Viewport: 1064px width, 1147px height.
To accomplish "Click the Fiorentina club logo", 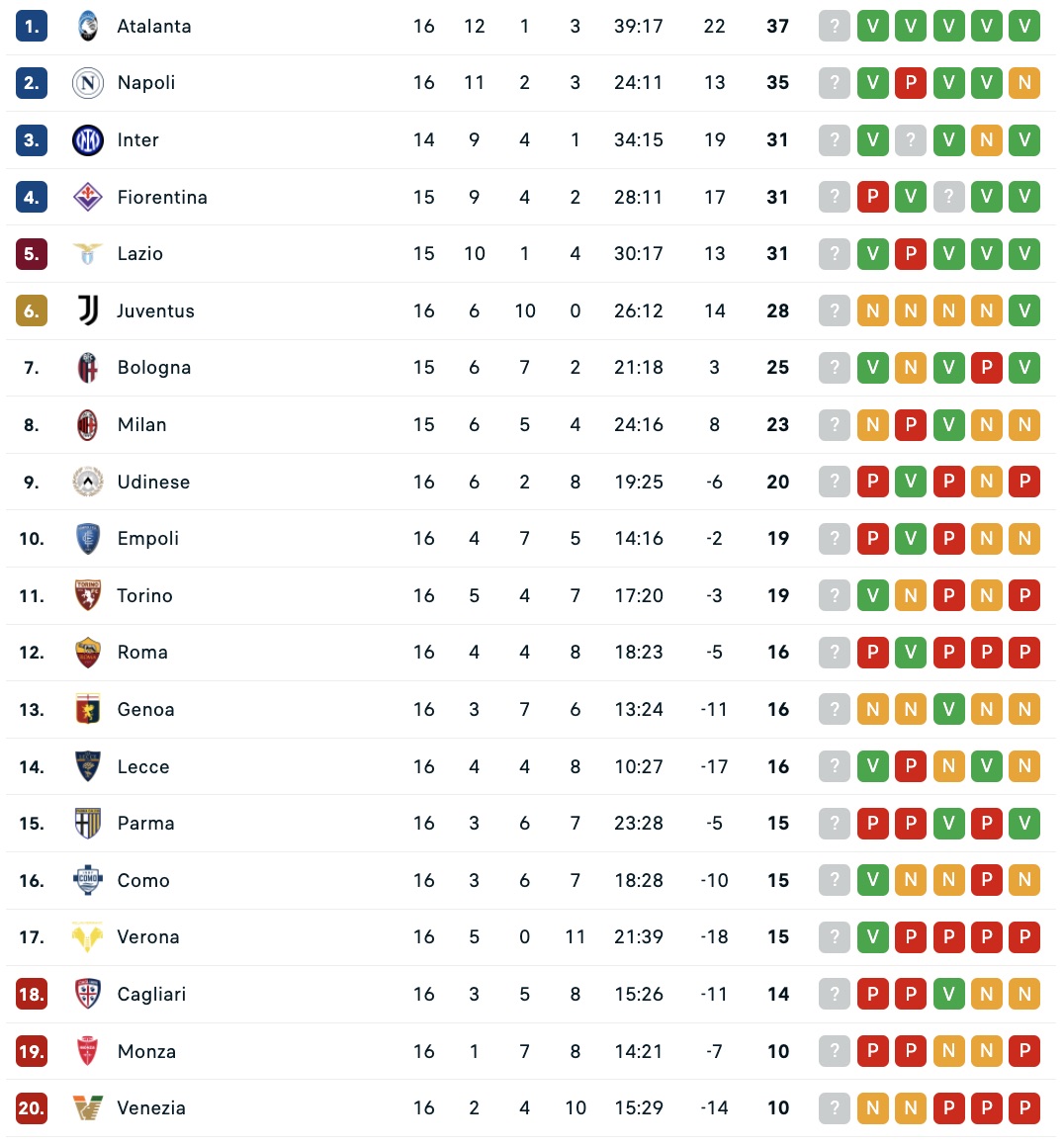I will (88, 197).
